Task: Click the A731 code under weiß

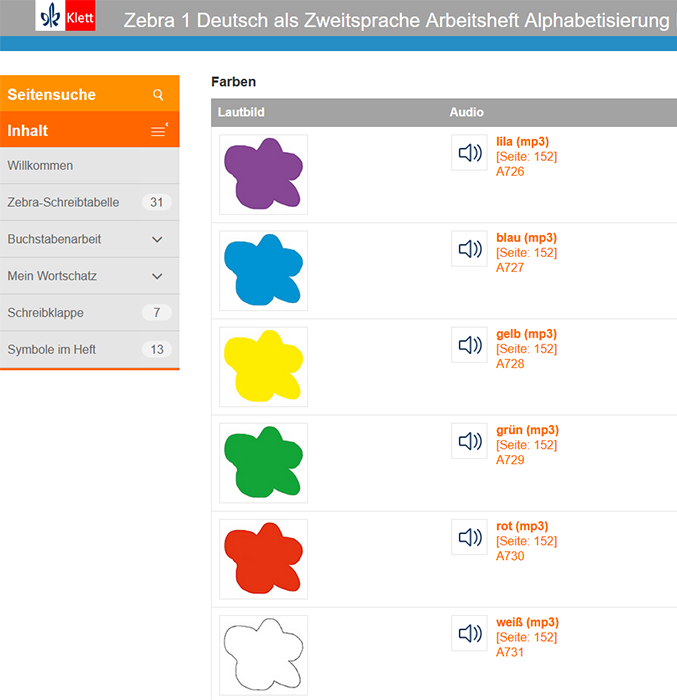Action: 510,652
